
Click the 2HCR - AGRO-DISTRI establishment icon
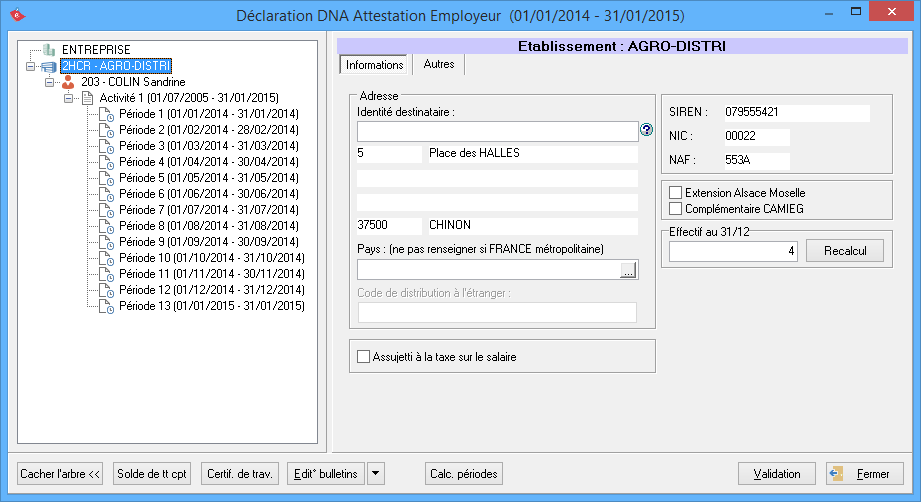pos(49,66)
